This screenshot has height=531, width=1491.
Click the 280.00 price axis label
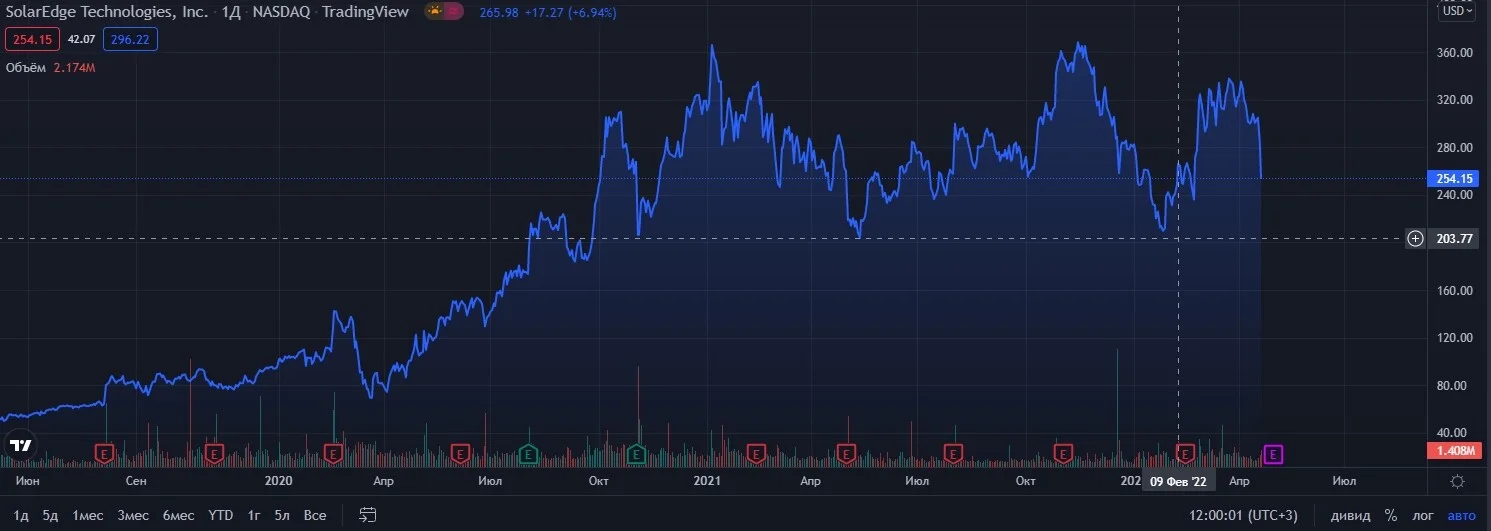click(x=1452, y=147)
